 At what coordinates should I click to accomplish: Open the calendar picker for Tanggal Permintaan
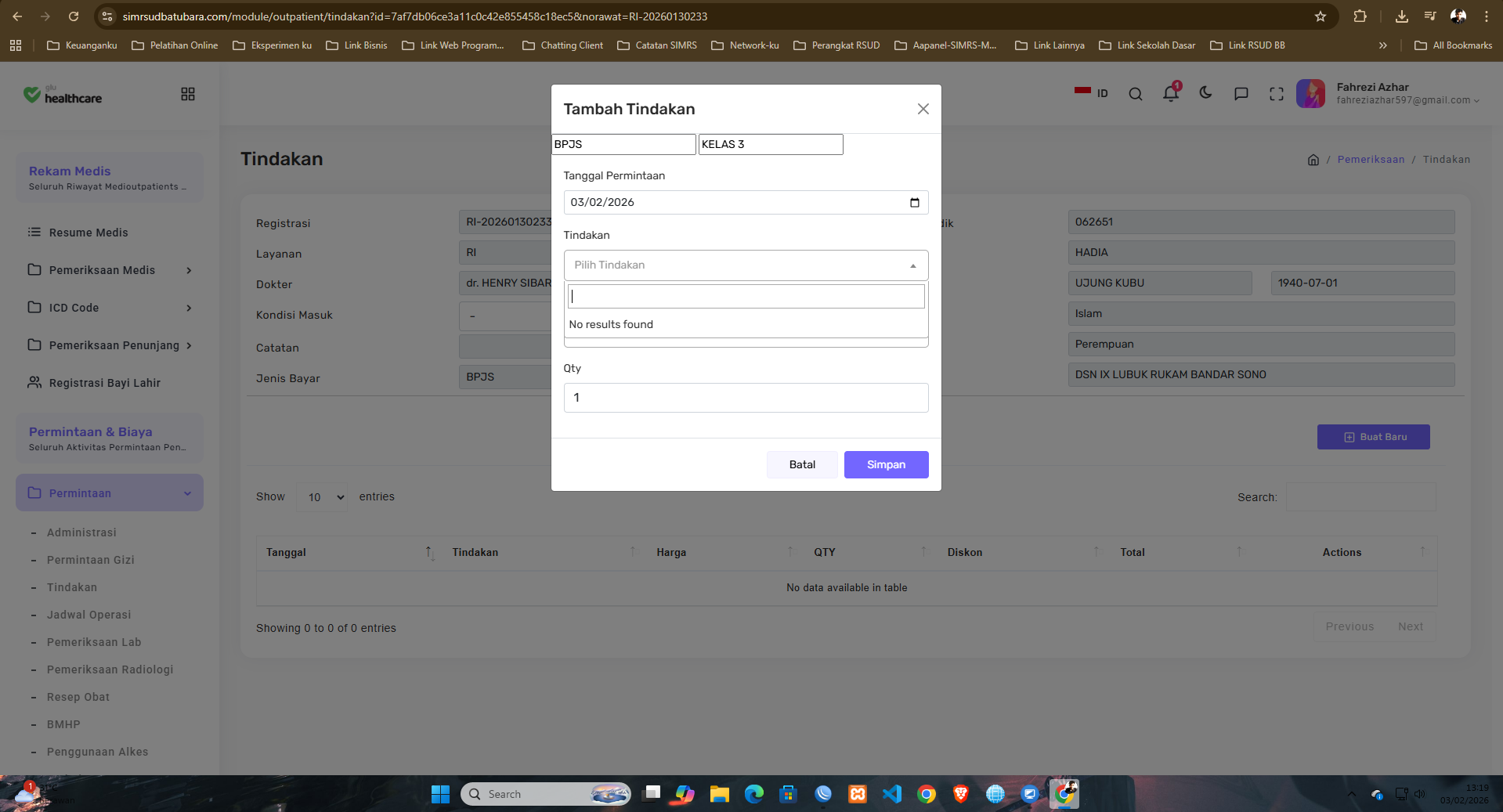click(914, 202)
